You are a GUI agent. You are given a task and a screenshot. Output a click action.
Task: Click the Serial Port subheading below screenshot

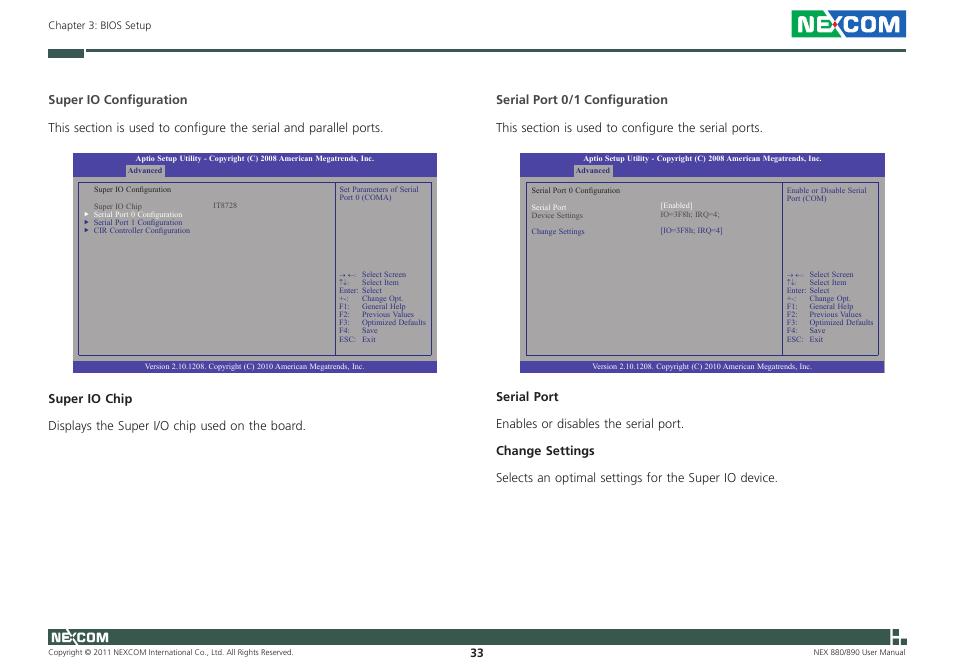pyautogui.click(x=527, y=397)
